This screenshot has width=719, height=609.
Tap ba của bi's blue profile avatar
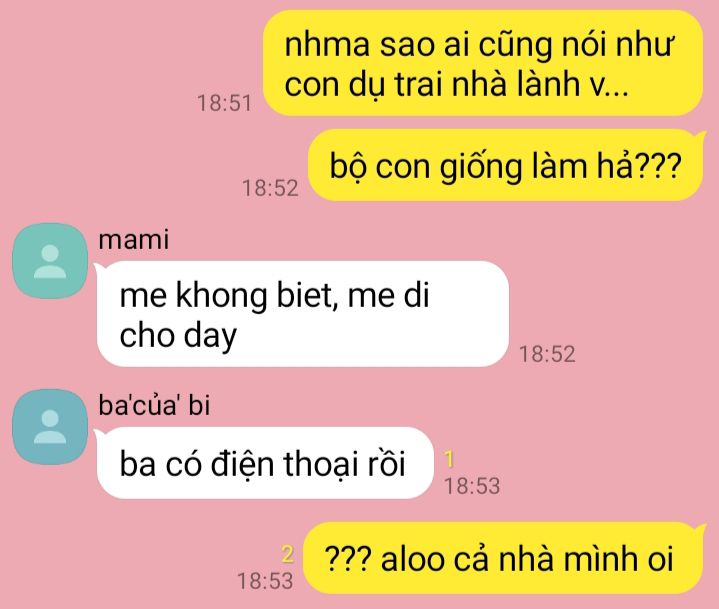point(50,427)
